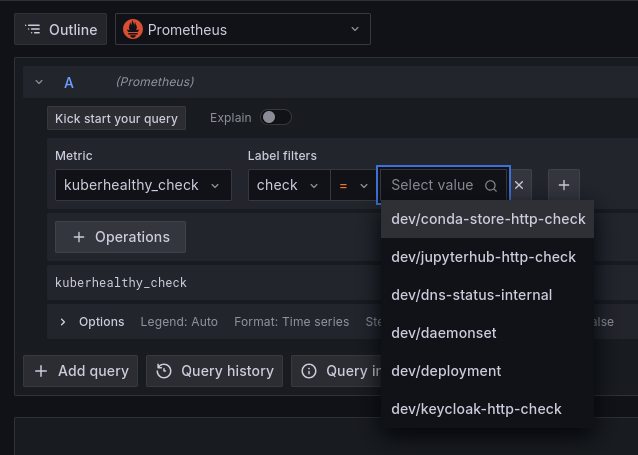Click the query name A
This screenshot has height=455, width=638.
click(x=69, y=83)
